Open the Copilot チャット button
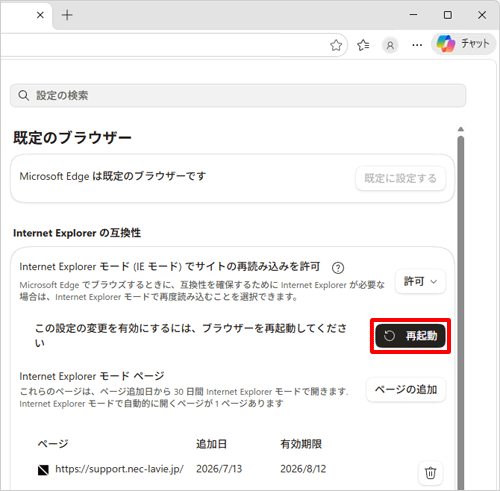Viewport: 500px width, 491px height. coord(463,44)
